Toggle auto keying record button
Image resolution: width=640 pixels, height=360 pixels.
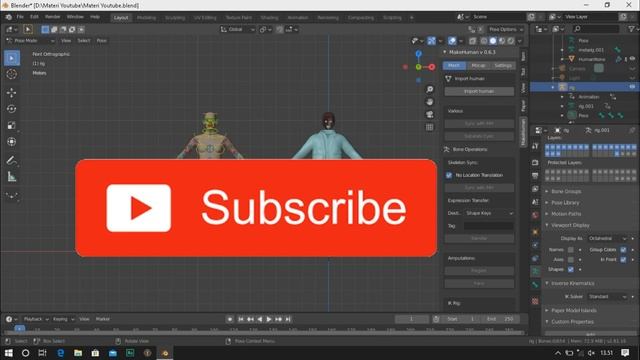click(x=230, y=319)
